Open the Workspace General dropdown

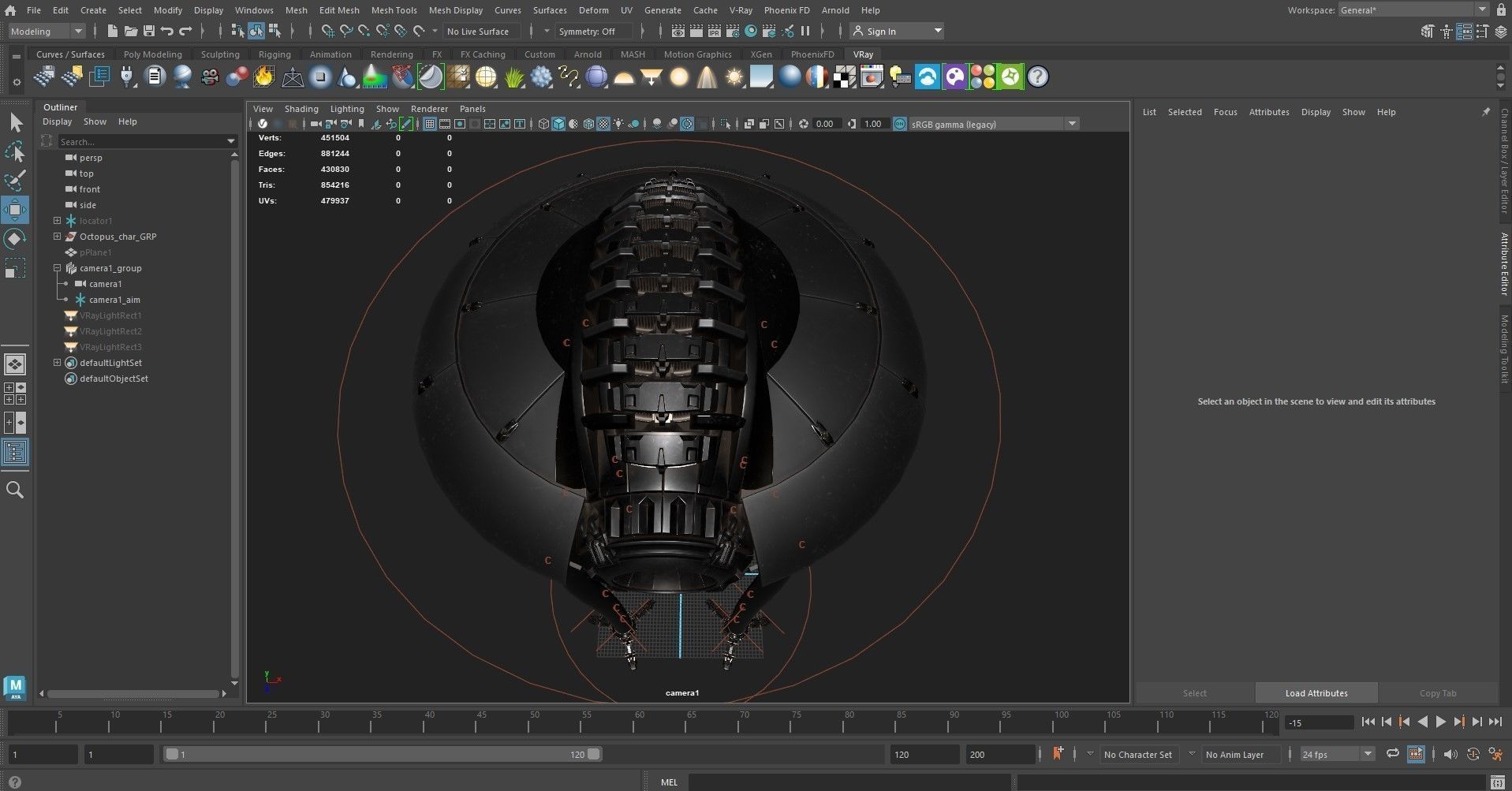[1413, 9]
